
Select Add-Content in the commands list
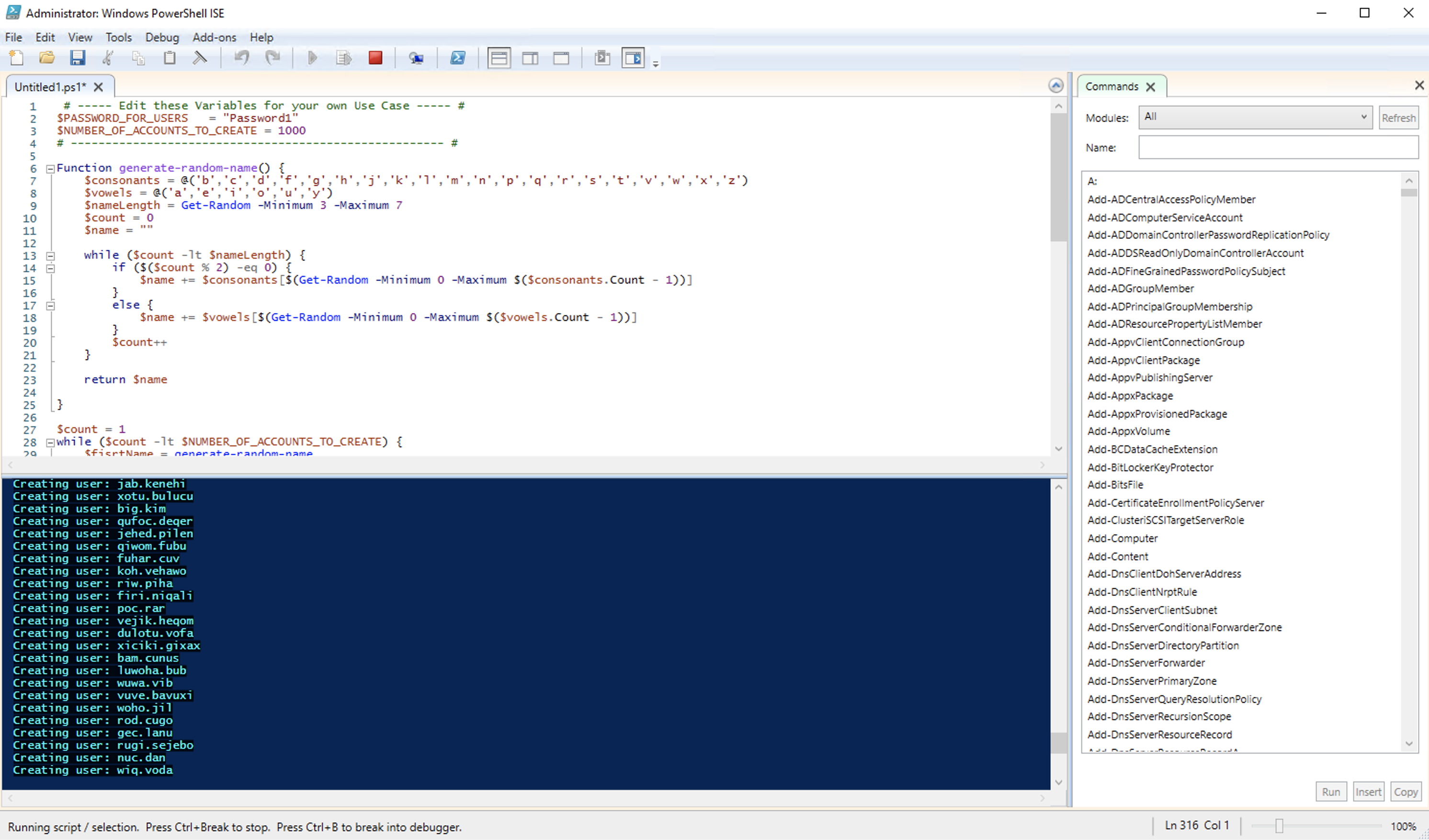[1117, 556]
